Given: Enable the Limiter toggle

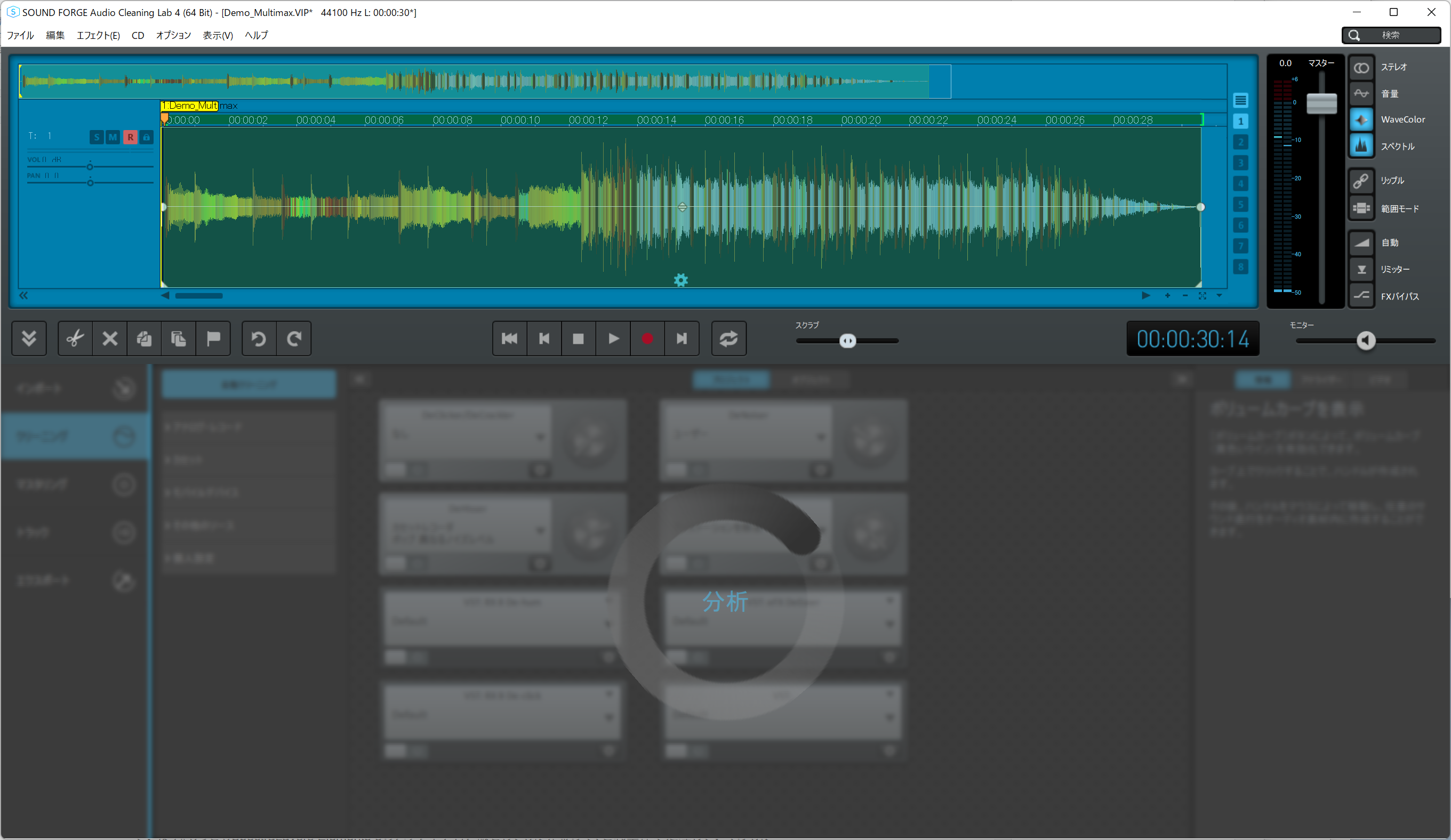Looking at the screenshot, I should [1361, 269].
